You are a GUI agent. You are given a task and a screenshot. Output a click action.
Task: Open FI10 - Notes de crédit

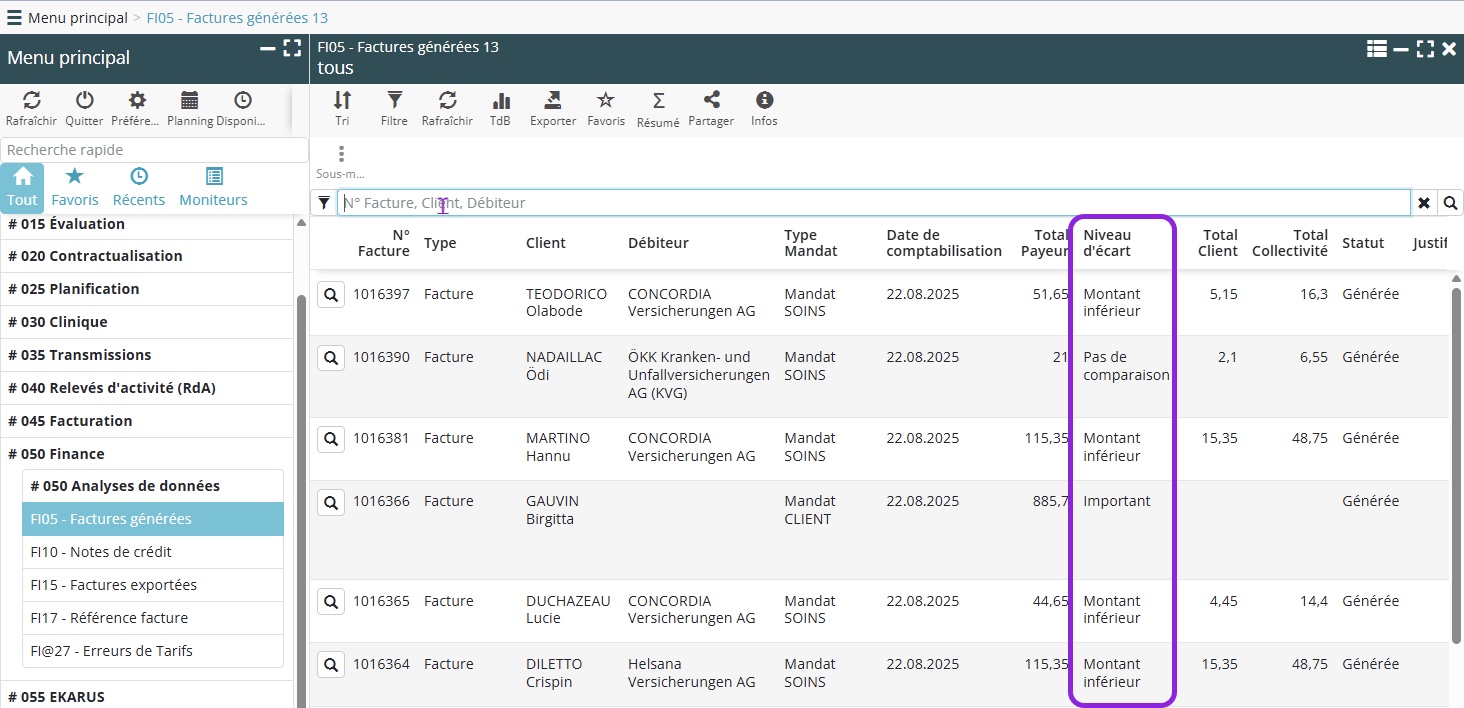[101, 552]
